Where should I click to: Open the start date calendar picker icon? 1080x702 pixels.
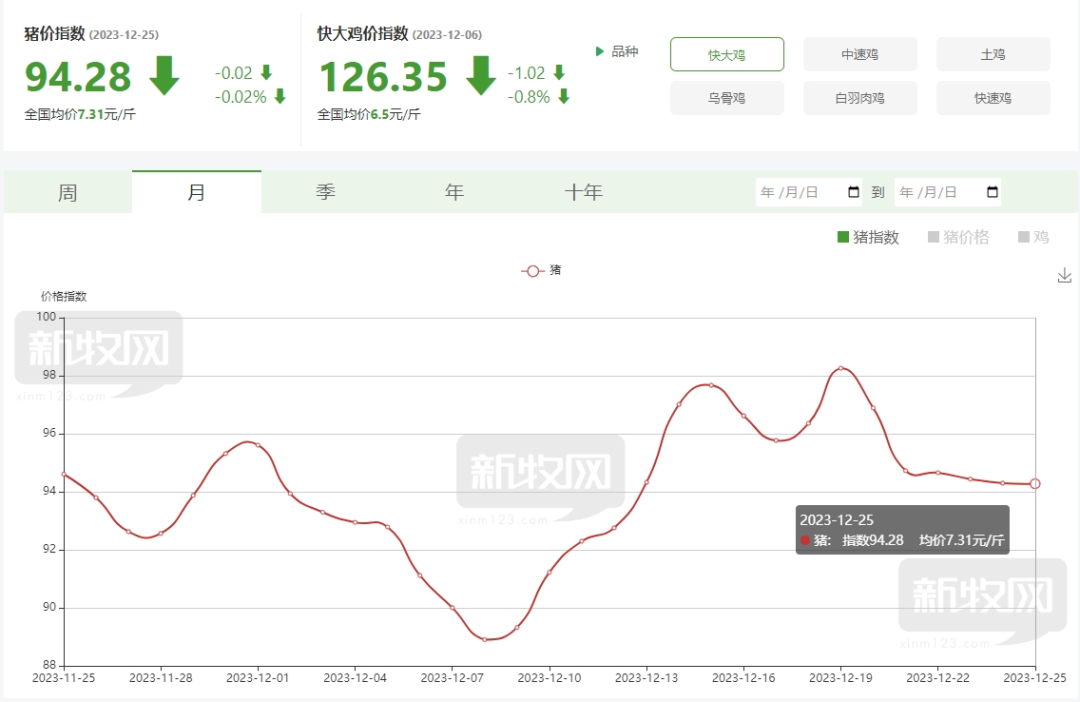click(x=853, y=192)
